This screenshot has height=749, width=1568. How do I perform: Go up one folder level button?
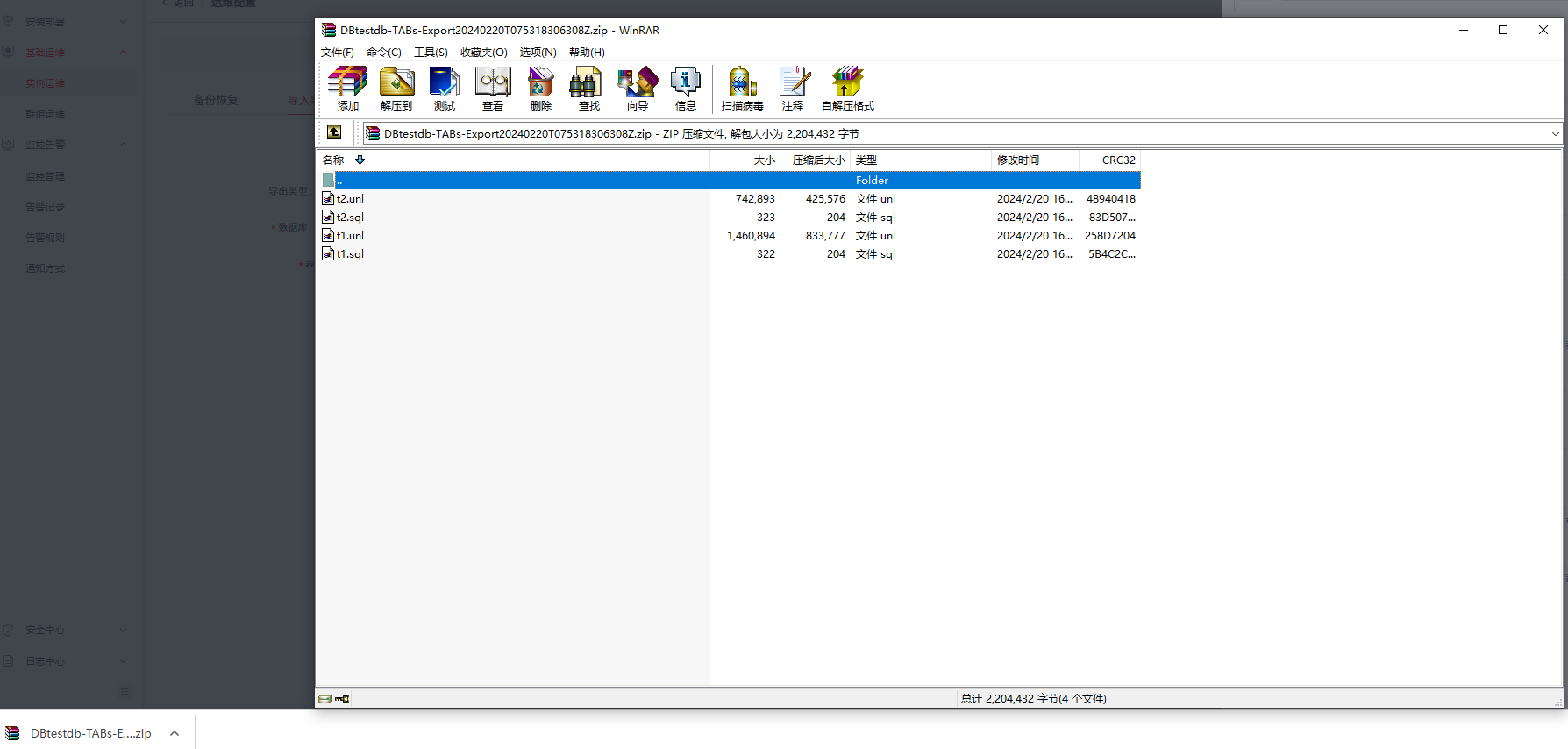334,132
